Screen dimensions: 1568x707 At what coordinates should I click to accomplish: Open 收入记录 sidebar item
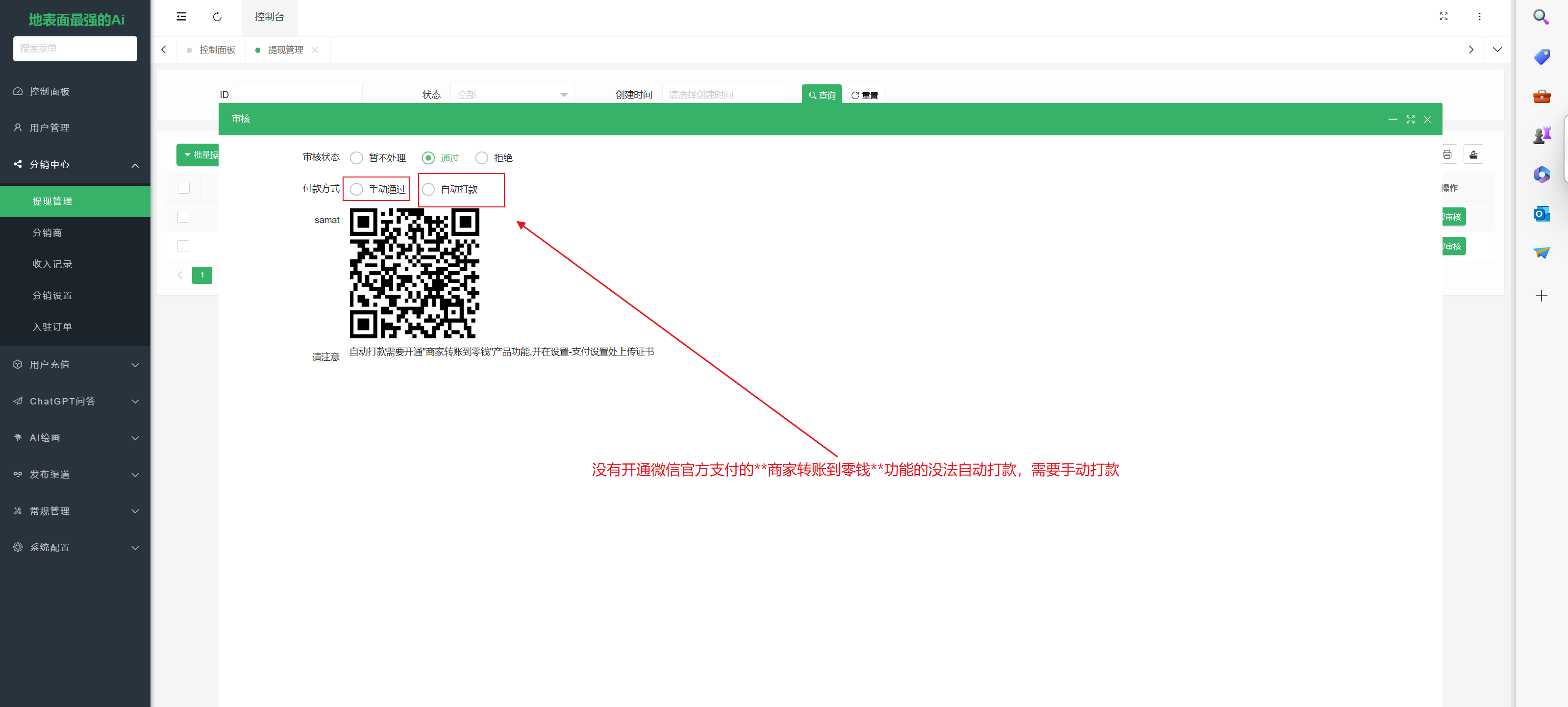click(75, 264)
